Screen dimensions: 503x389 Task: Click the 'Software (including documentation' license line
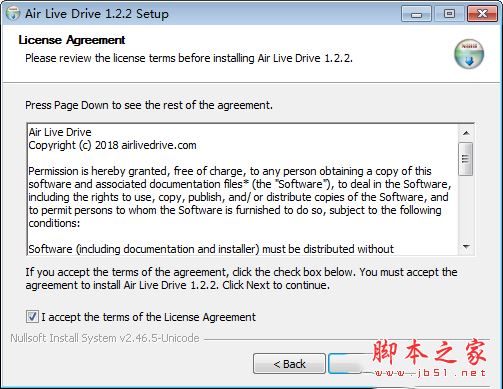point(211,249)
